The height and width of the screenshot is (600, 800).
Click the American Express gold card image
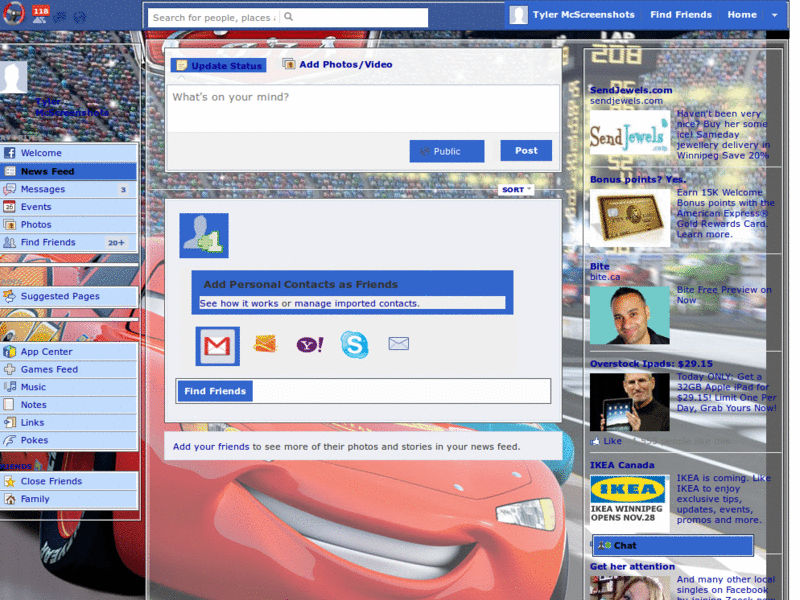pos(630,217)
